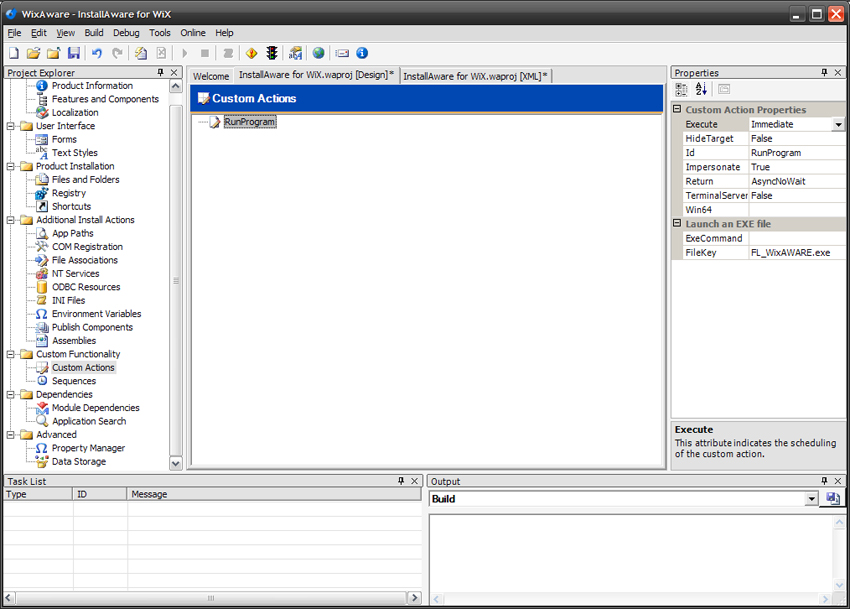Click the save output icon beside Build dropdown
850x609 pixels.
[x=833, y=498]
